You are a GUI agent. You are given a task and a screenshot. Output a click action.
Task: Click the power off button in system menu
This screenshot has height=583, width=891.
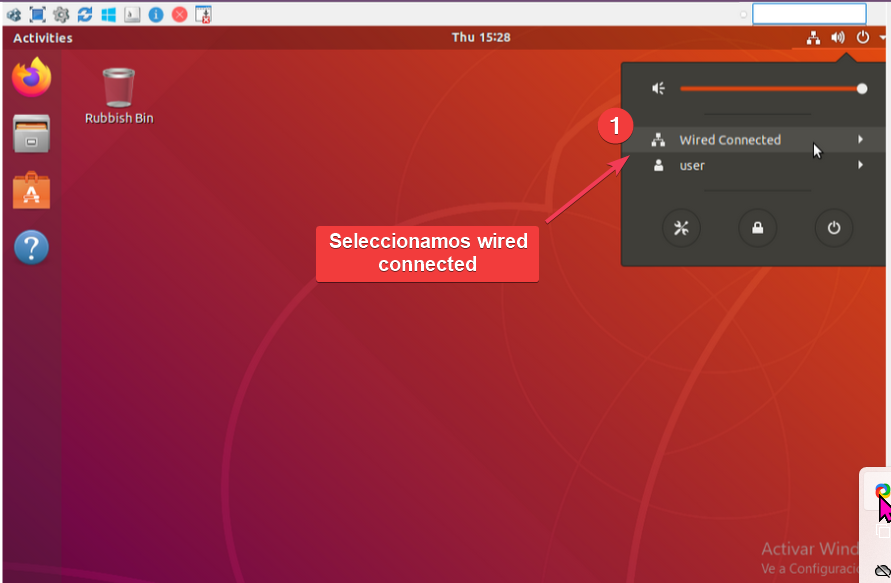(833, 228)
